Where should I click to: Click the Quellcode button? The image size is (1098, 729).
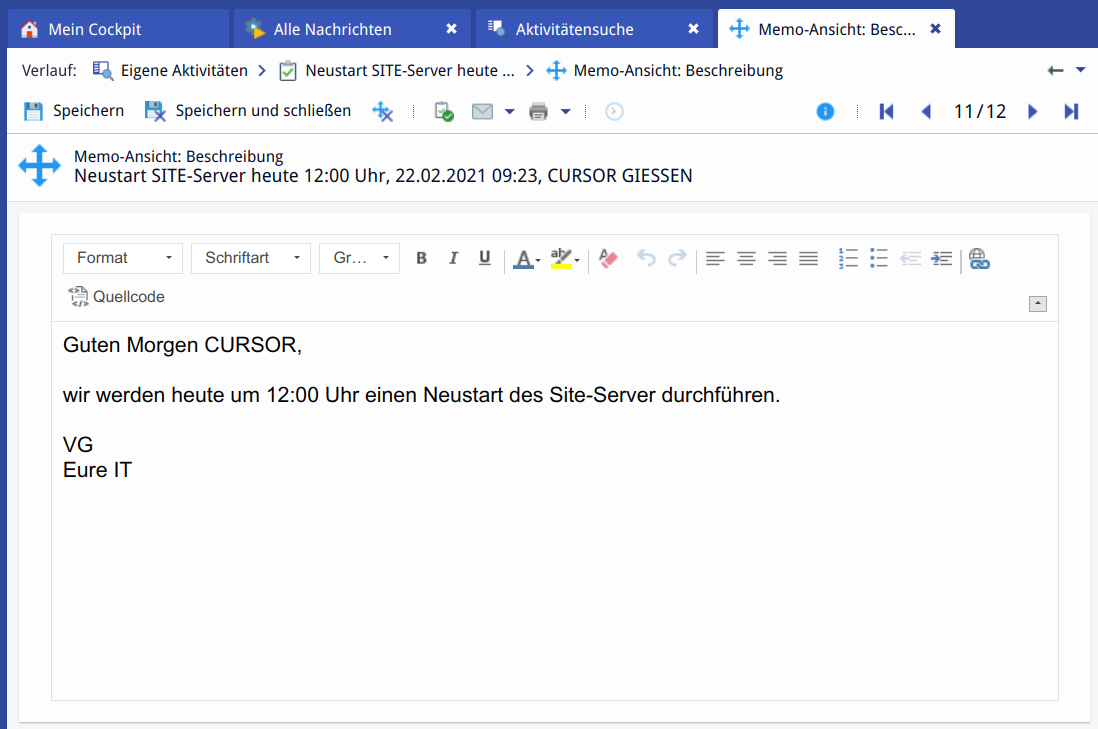(x=117, y=296)
